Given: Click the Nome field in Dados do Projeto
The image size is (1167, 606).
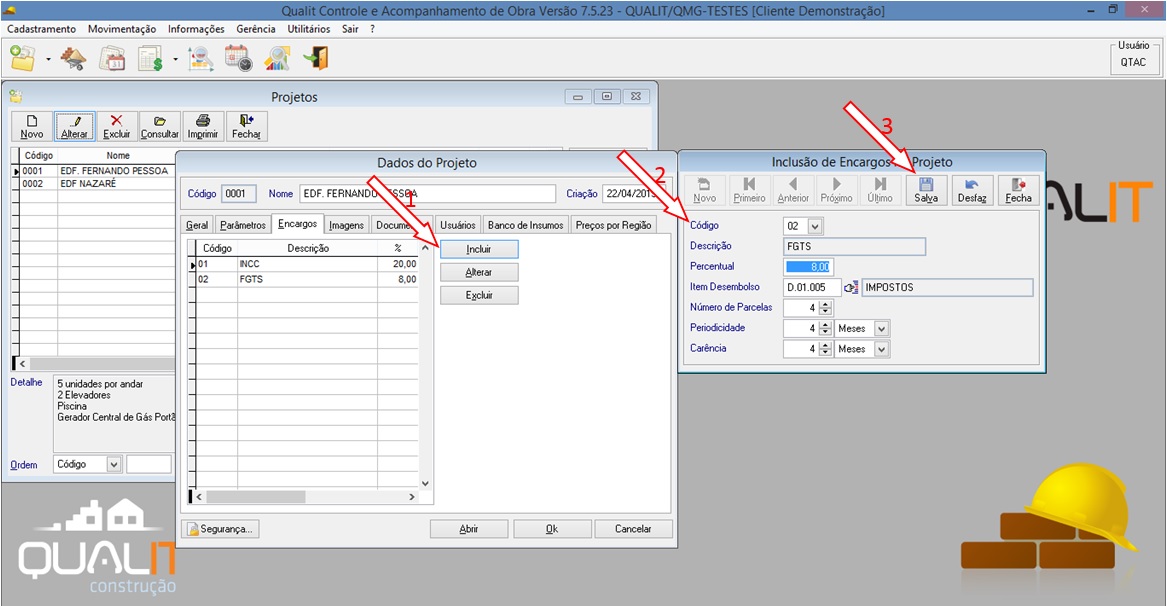Looking at the screenshot, I should (x=427, y=194).
